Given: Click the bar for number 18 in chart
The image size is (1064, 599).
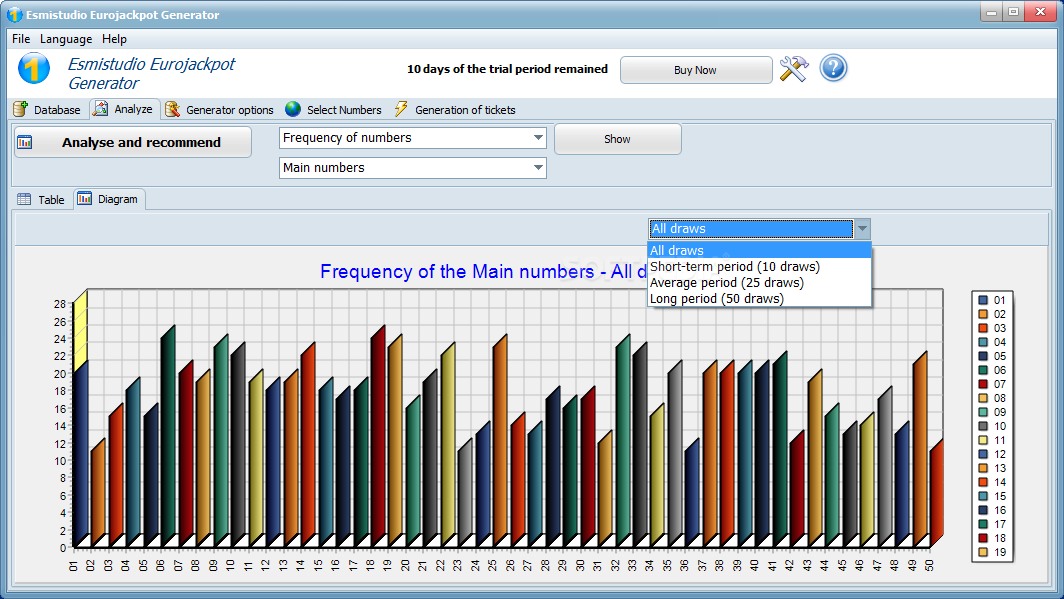Looking at the screenshot, I should pyautogui.click(x=377, y=436).
